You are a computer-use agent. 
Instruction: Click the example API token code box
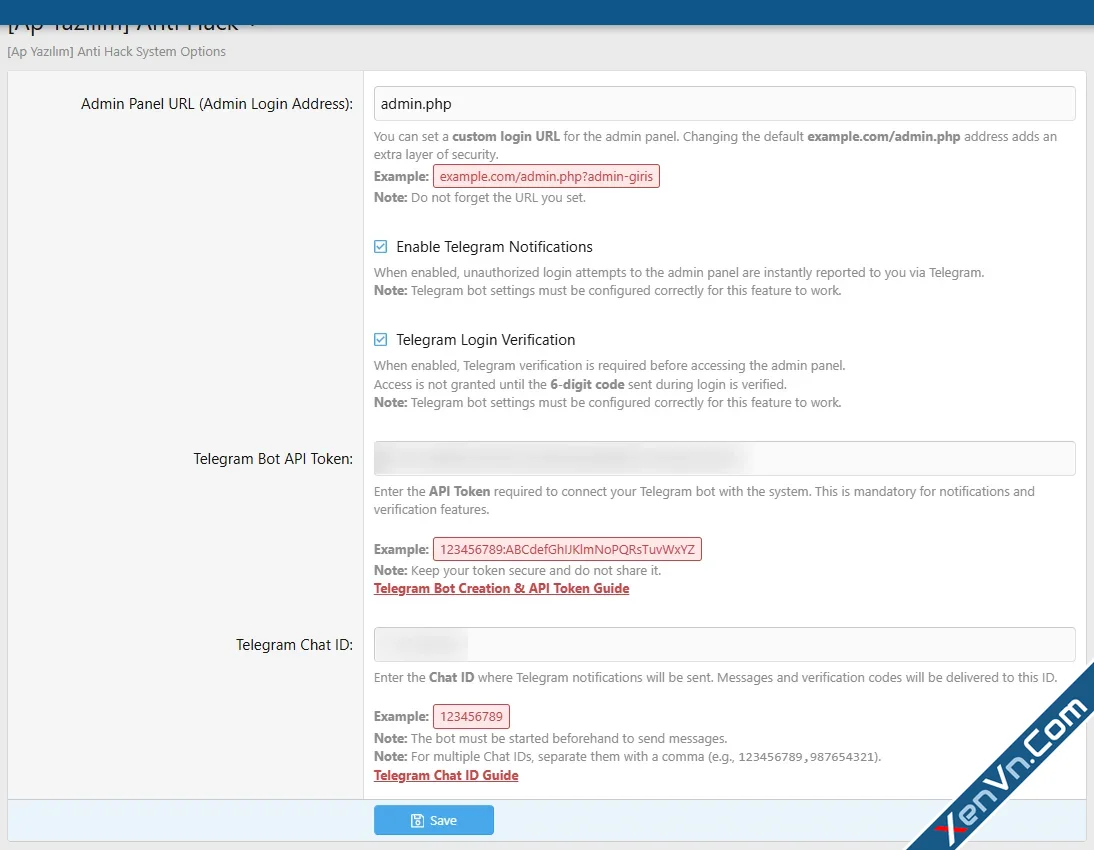[x=567, y=549]
